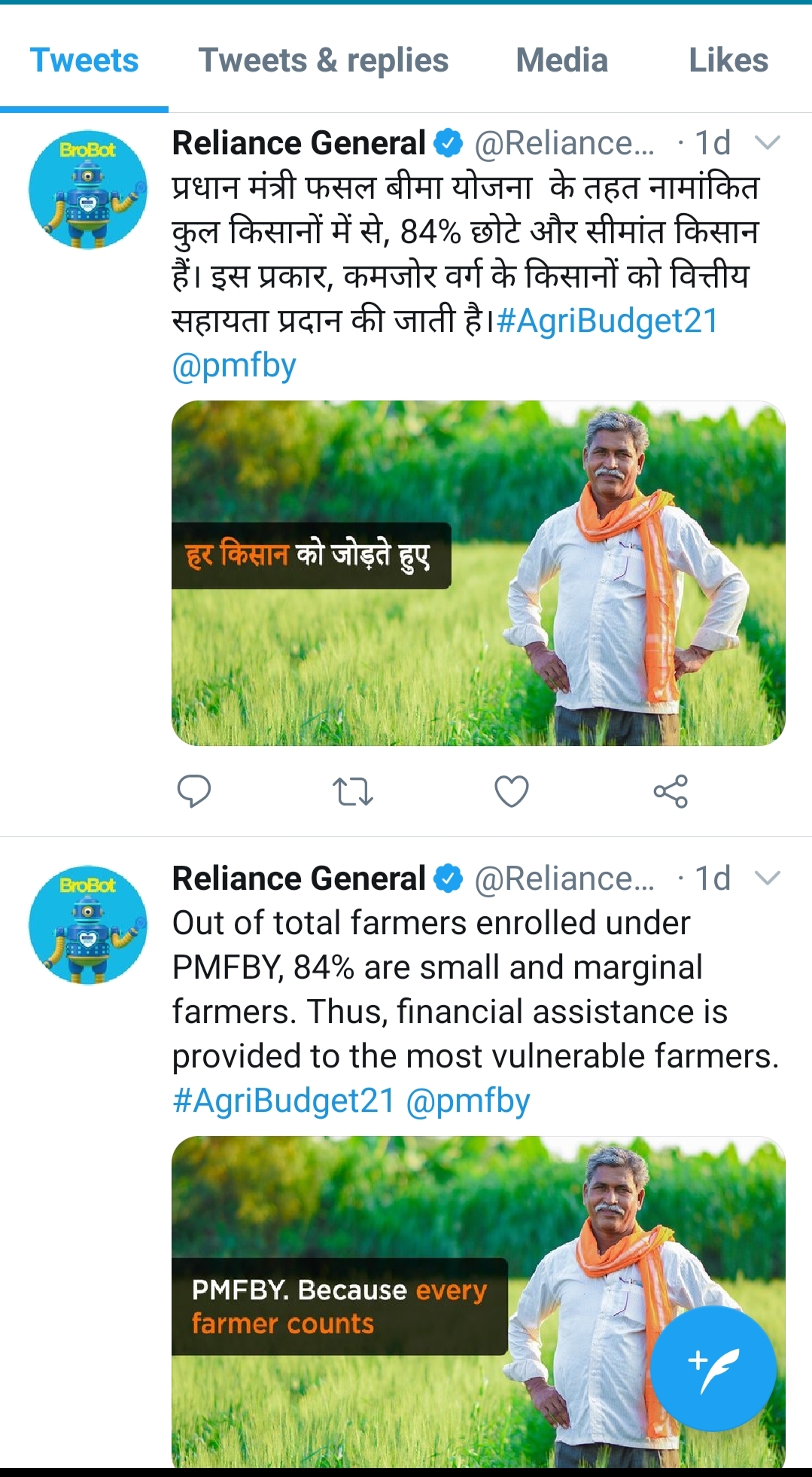This screenshot has width=812, height=1477.
Task: Open #AgriBudget21 hashtag in Hindi tweet
Action: coord(607,321)
